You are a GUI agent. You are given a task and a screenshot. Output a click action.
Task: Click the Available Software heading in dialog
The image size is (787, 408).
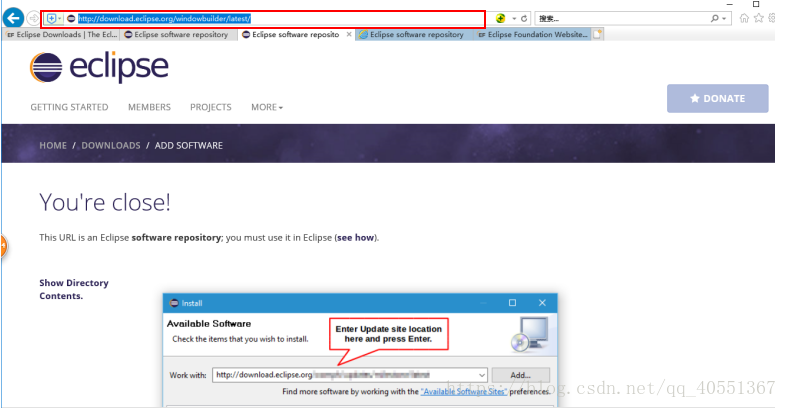(x=209, y=324)
